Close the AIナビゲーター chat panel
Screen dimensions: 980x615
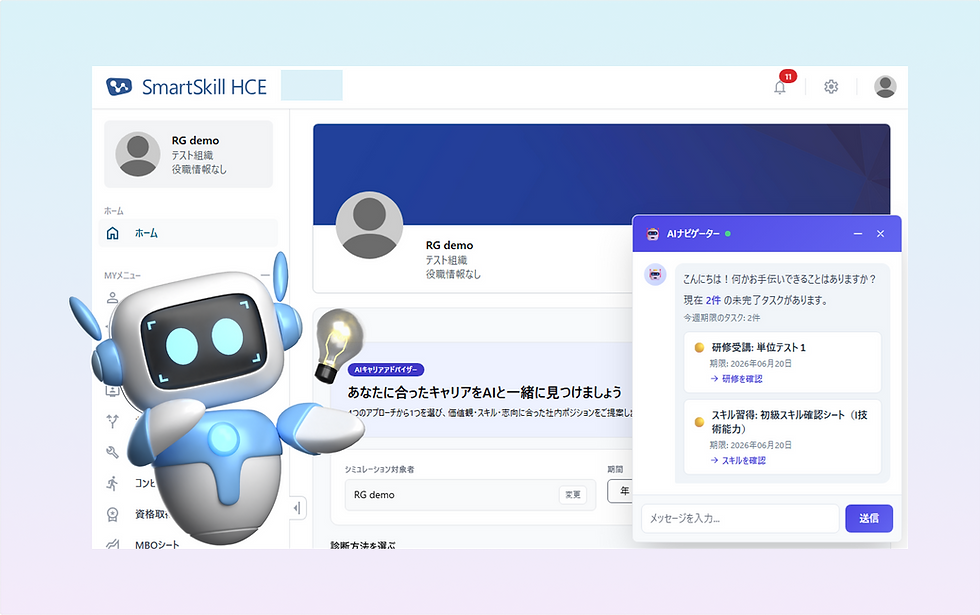[x=881, y=234]
